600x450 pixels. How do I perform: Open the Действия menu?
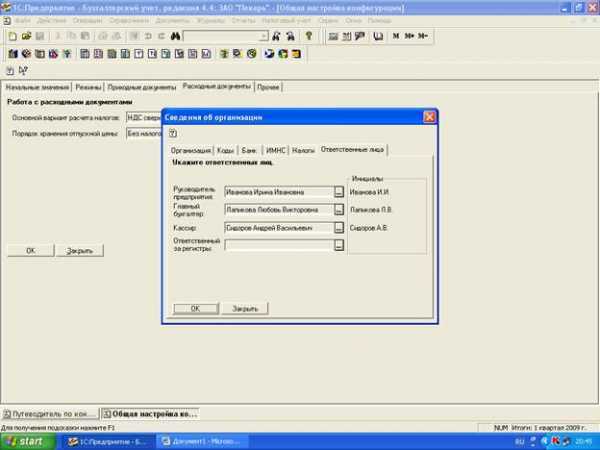pyautogui.click(x=52, y=20)
